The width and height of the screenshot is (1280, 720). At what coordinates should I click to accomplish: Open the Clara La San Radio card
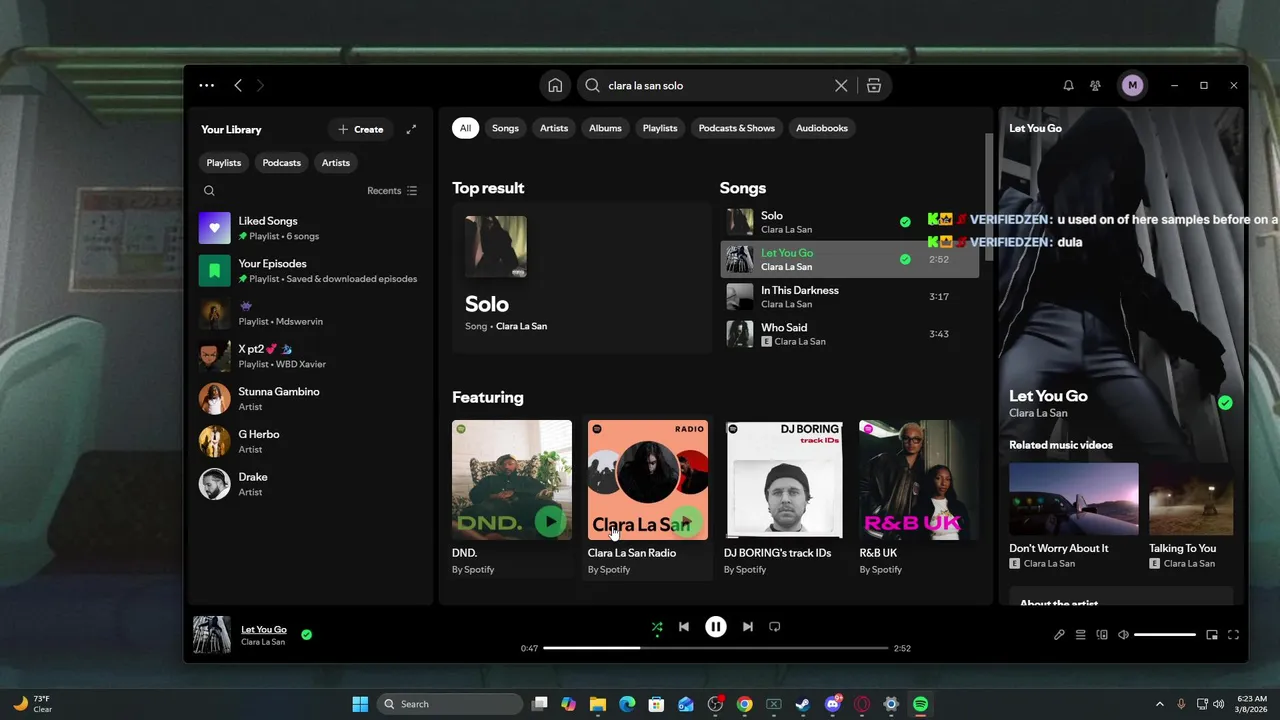coord(648,497)
